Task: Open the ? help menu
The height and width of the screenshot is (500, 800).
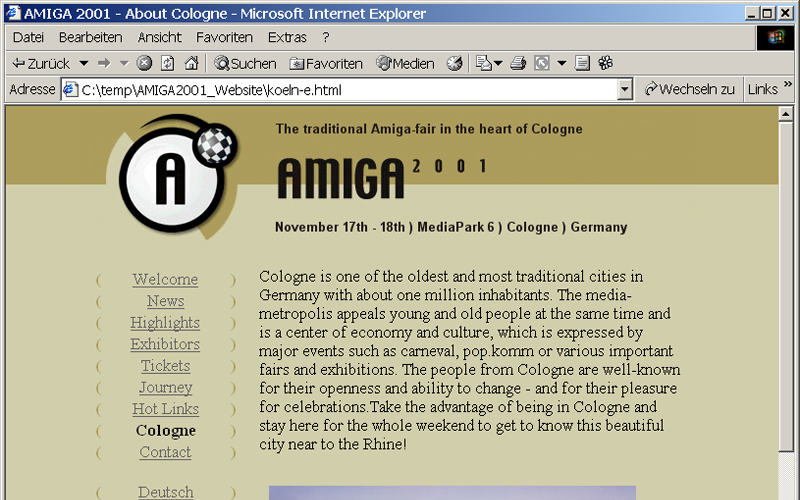Action: [326, 37]
